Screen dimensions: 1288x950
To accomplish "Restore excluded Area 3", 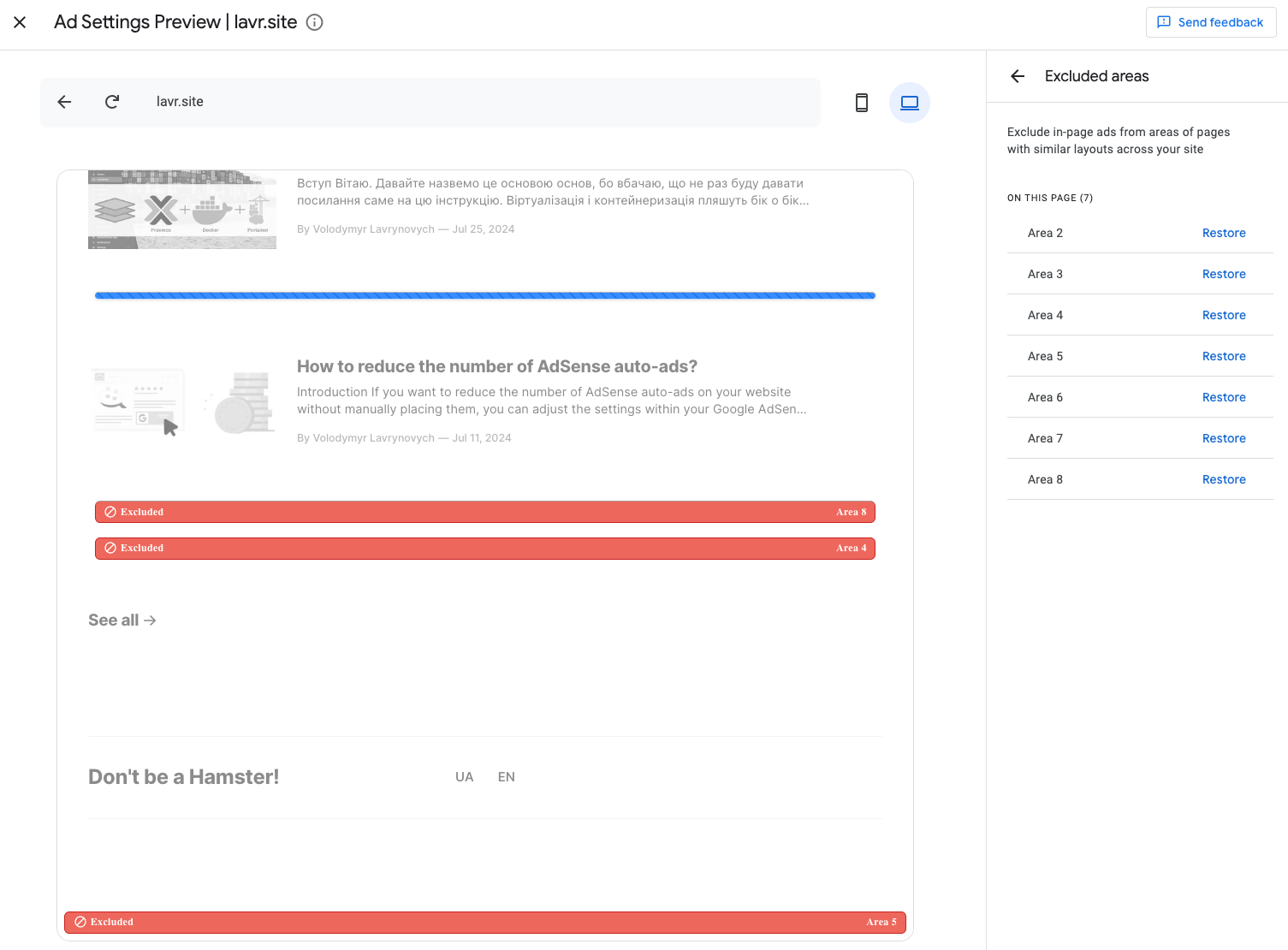I will [x=1223, y=274].
